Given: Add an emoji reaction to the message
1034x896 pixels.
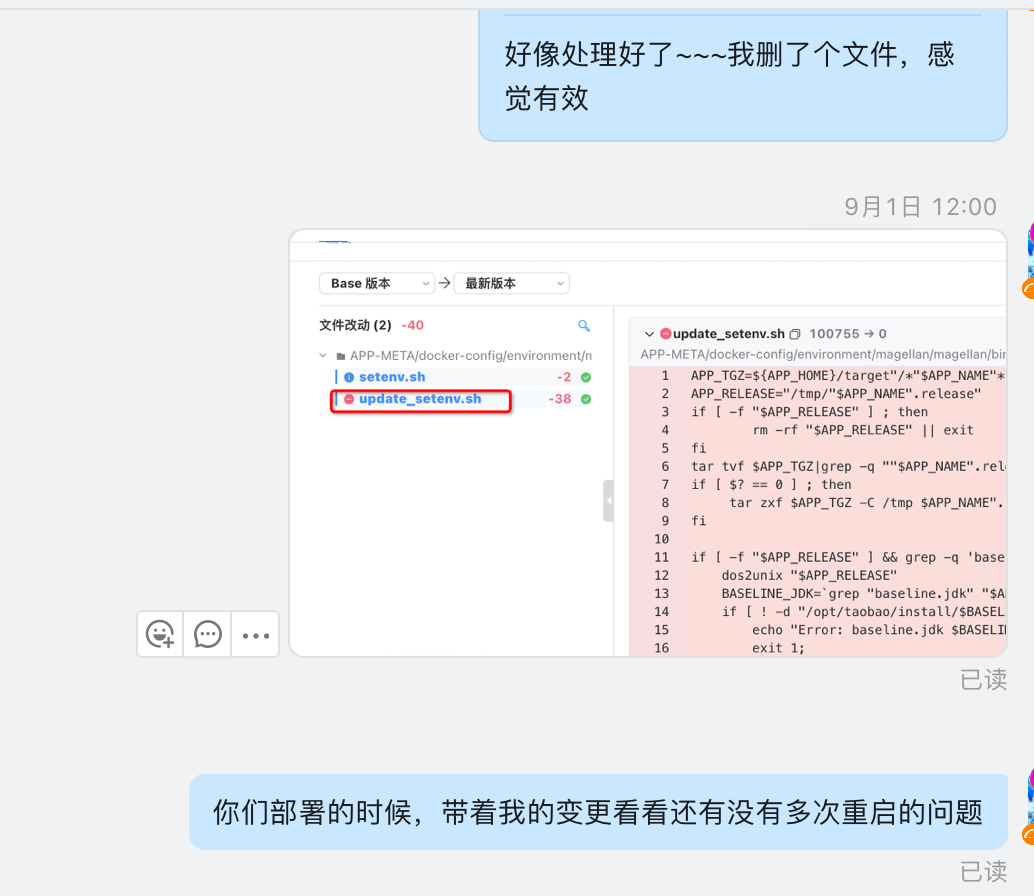Looking at the screenshot, I should tap(160, 634).
